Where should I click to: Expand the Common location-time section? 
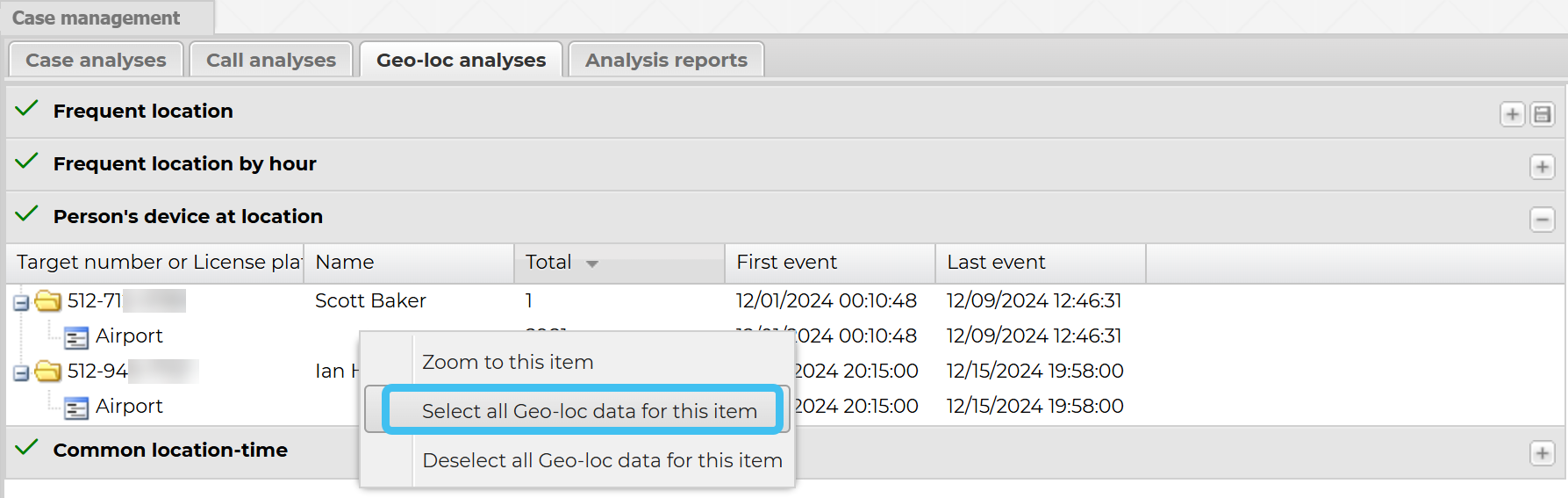(1542, 453)
